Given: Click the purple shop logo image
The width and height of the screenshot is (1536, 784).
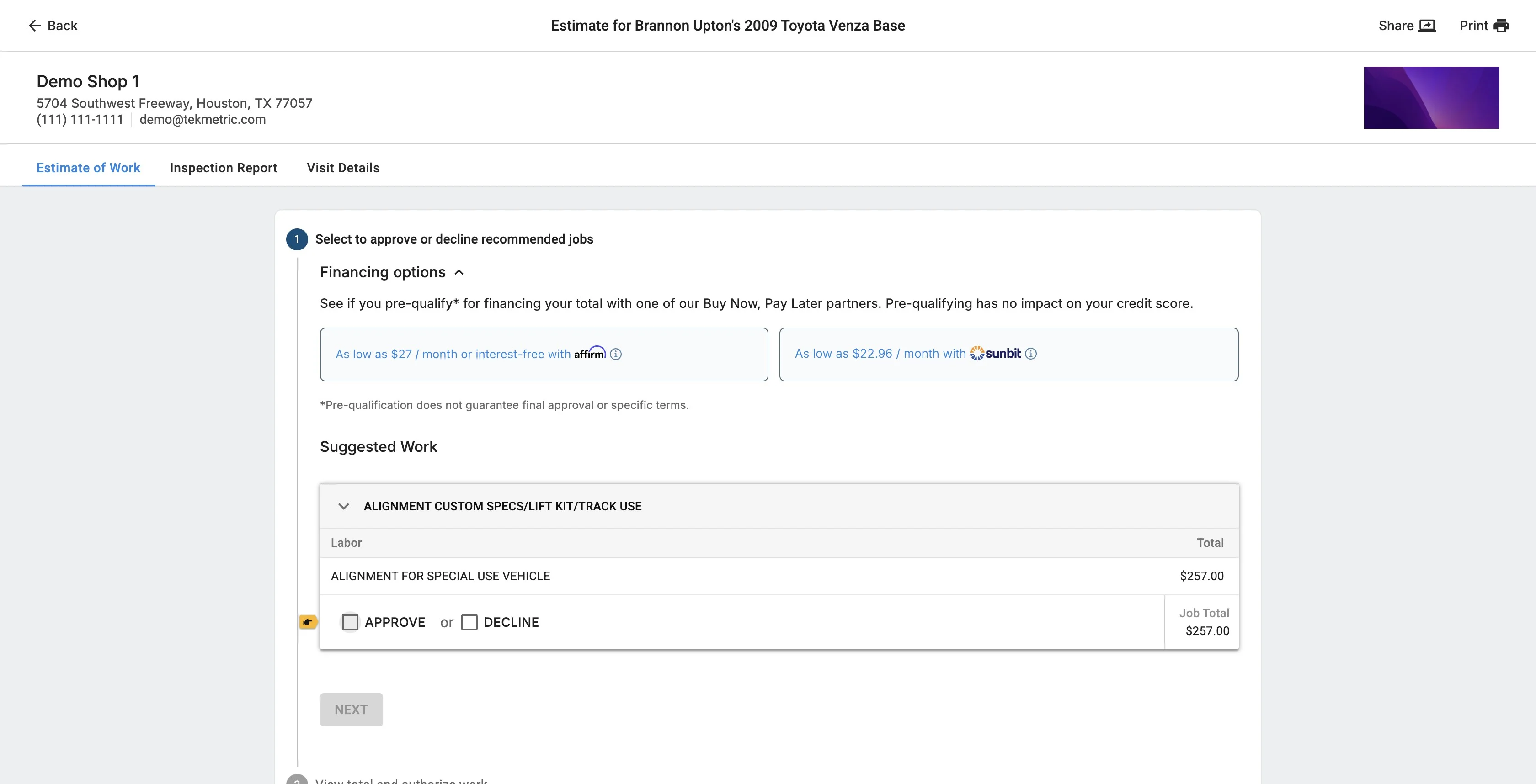Looking at the screenshot, I should 1431,98.
